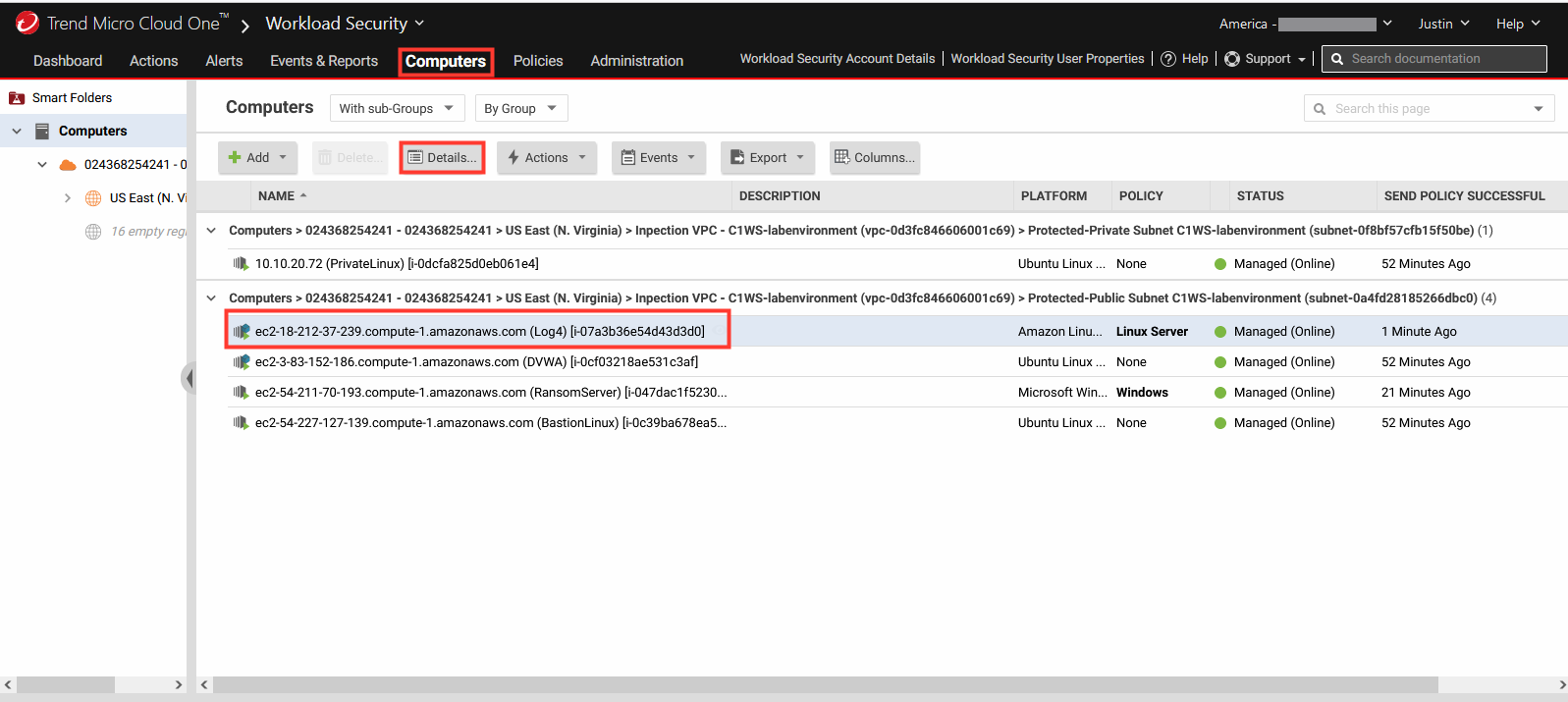
Task: Click the Support lifebuoy icon
Action: (x=1232, y=59)
